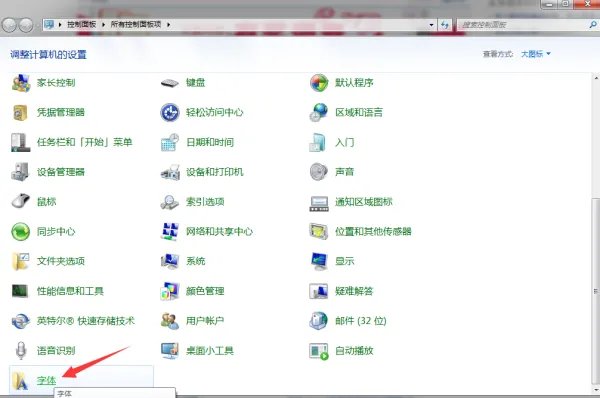Click the vertical scrollbar thumb
Screen dimensions: 600x398
tap(595, 290)
